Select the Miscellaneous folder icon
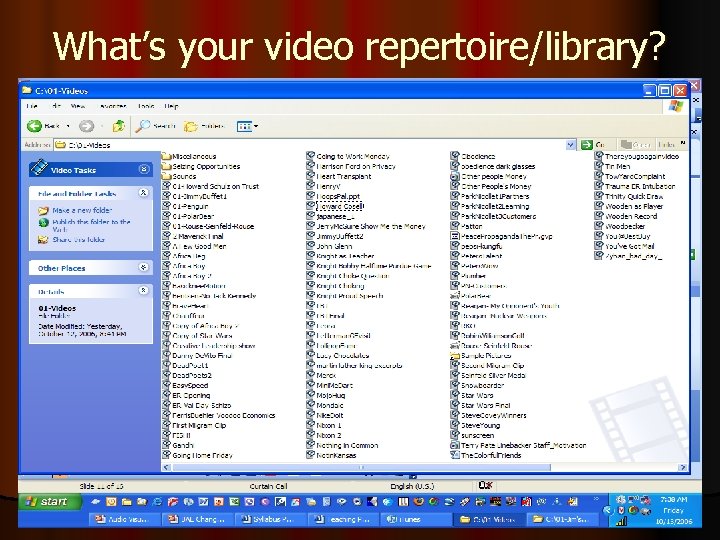 (x=167, y=156)
